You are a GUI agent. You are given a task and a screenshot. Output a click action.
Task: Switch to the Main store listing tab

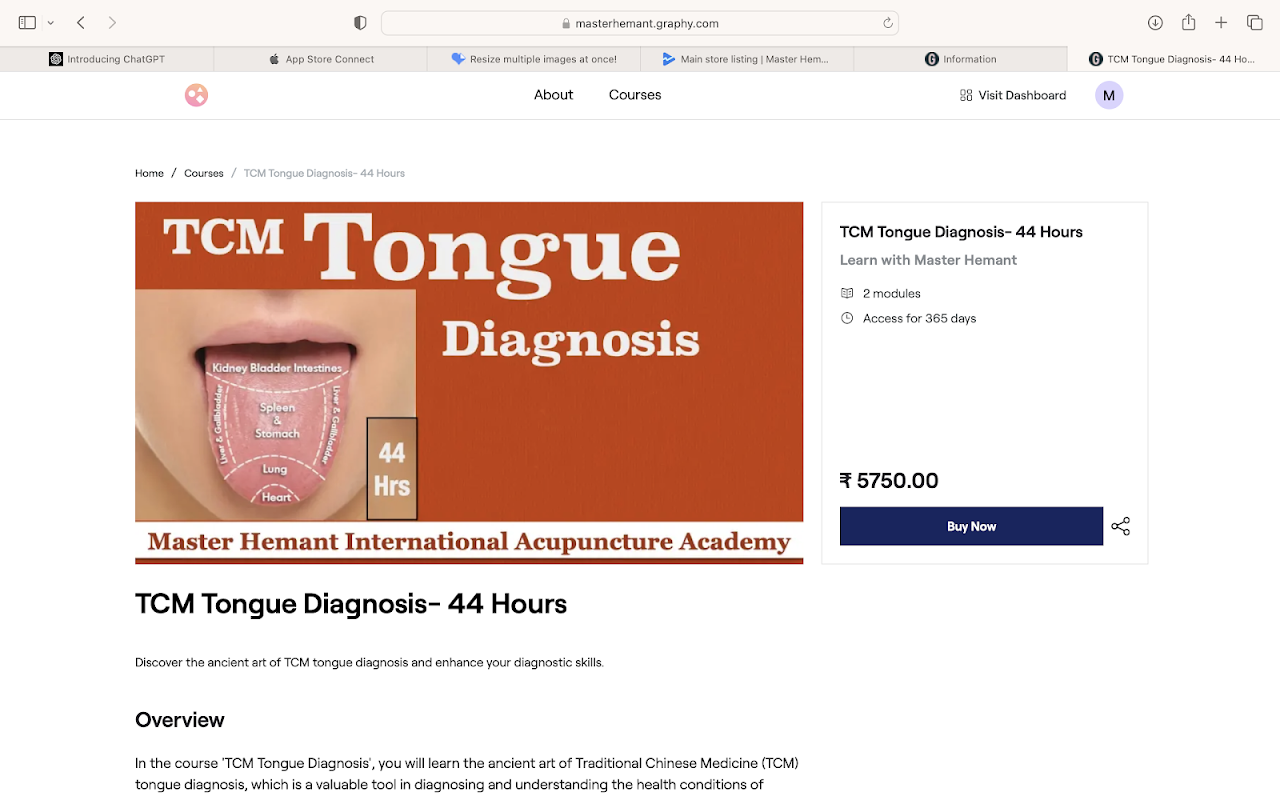pos(746,59)
